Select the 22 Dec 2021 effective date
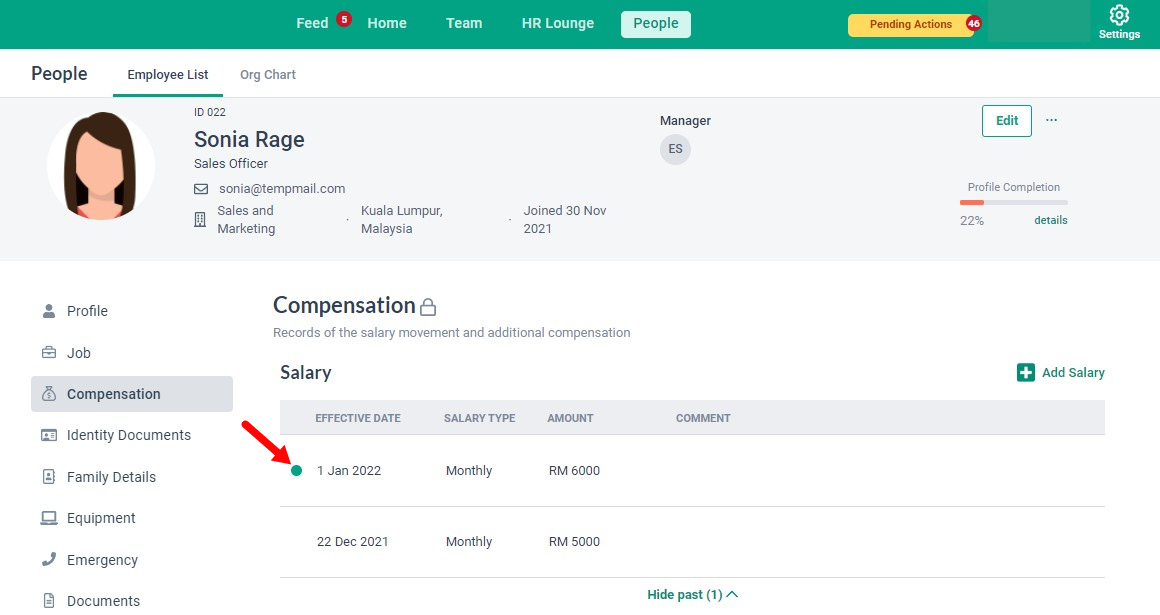Screen dimensions: 1160x615 pyautogui.click(x=353, y=542)
